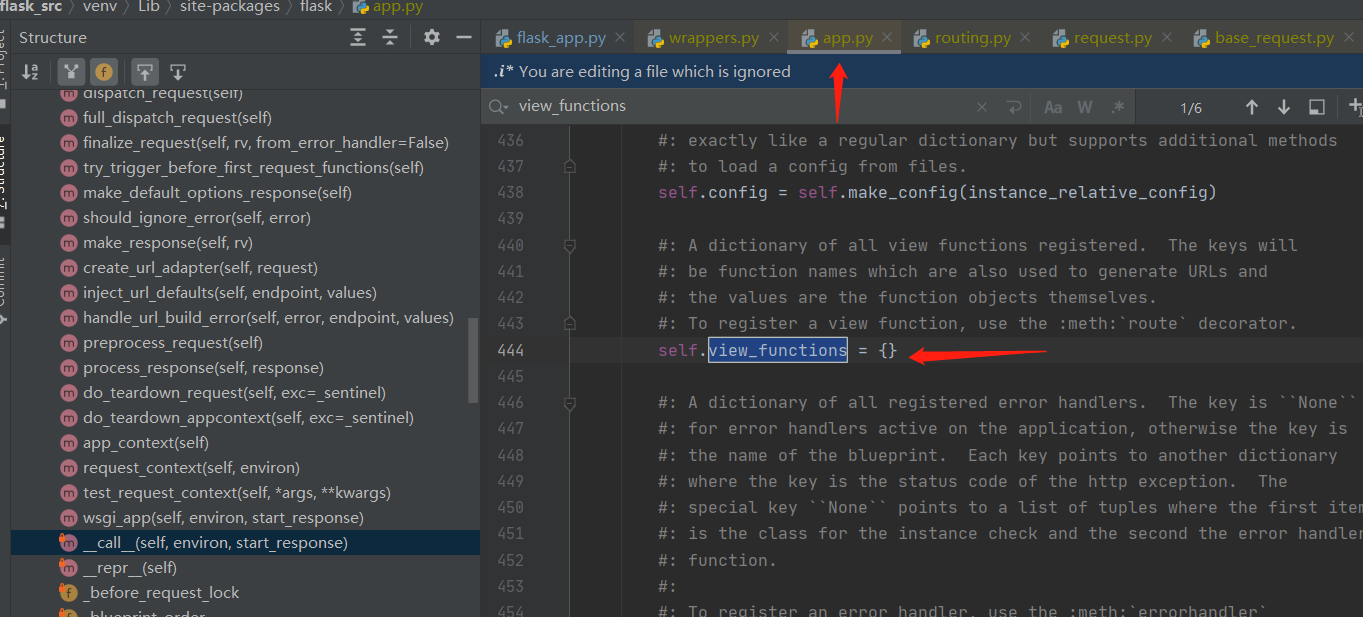This screenshot has width=1363, height=617.
Task: Switch to flask_app.py editor tab
Action: click(561, 38)
